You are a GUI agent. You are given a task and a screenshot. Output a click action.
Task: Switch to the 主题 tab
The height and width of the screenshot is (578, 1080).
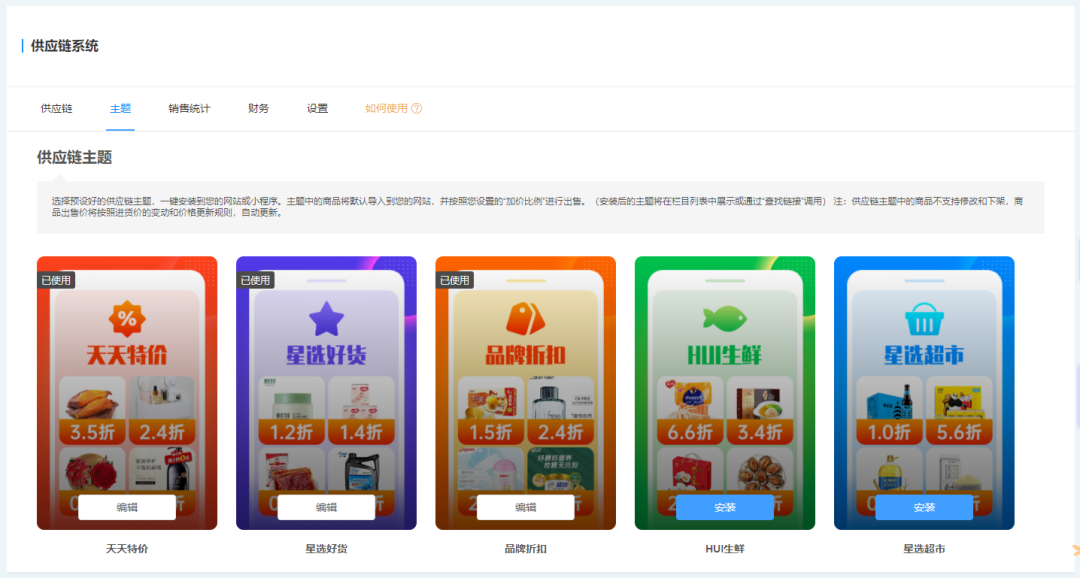(120, 108)
